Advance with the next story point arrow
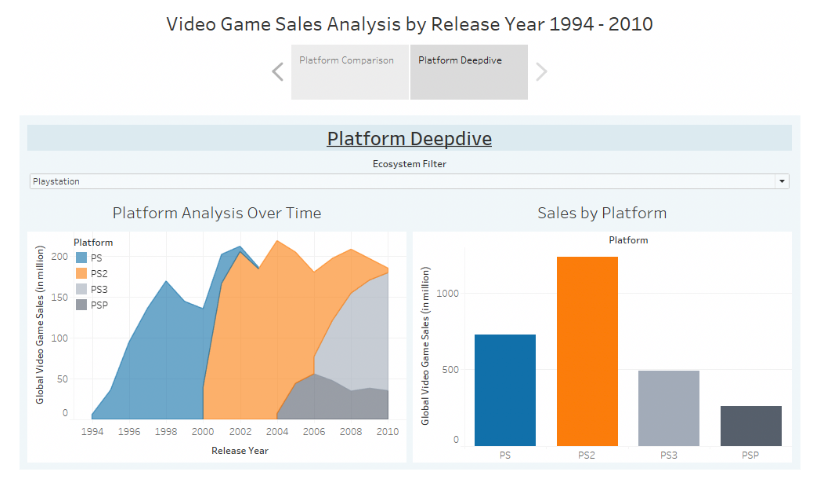The image size is (820, 496). pyautogui.click(x=541, y=72)
